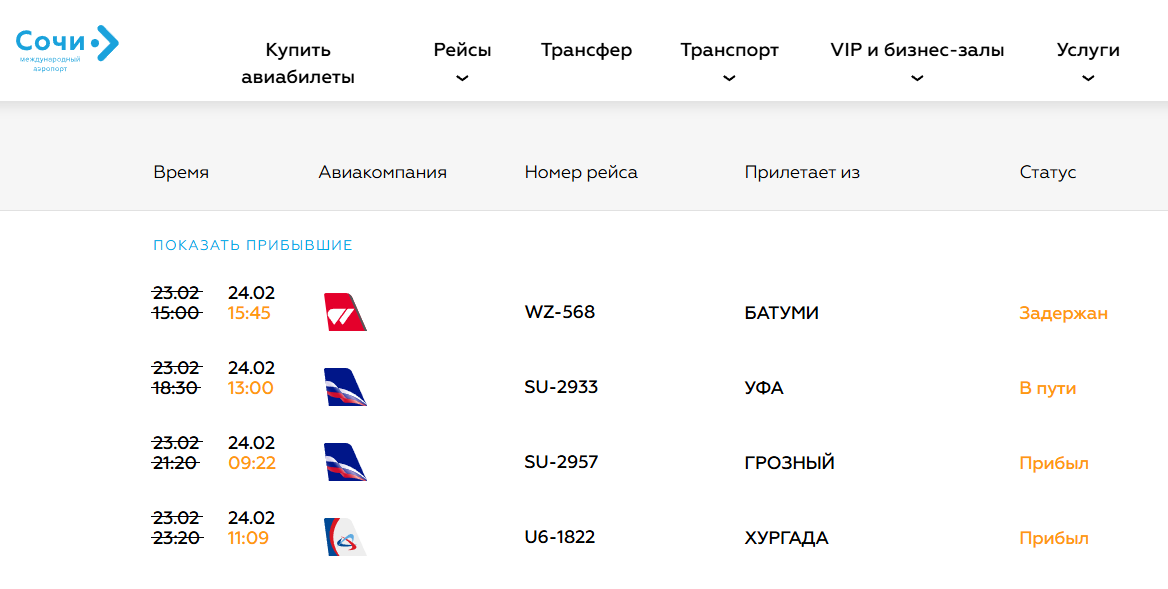Expand the Рейсы dropdown chevron
The height and width of the screenshot is (589, 1168).
point(462,79)
